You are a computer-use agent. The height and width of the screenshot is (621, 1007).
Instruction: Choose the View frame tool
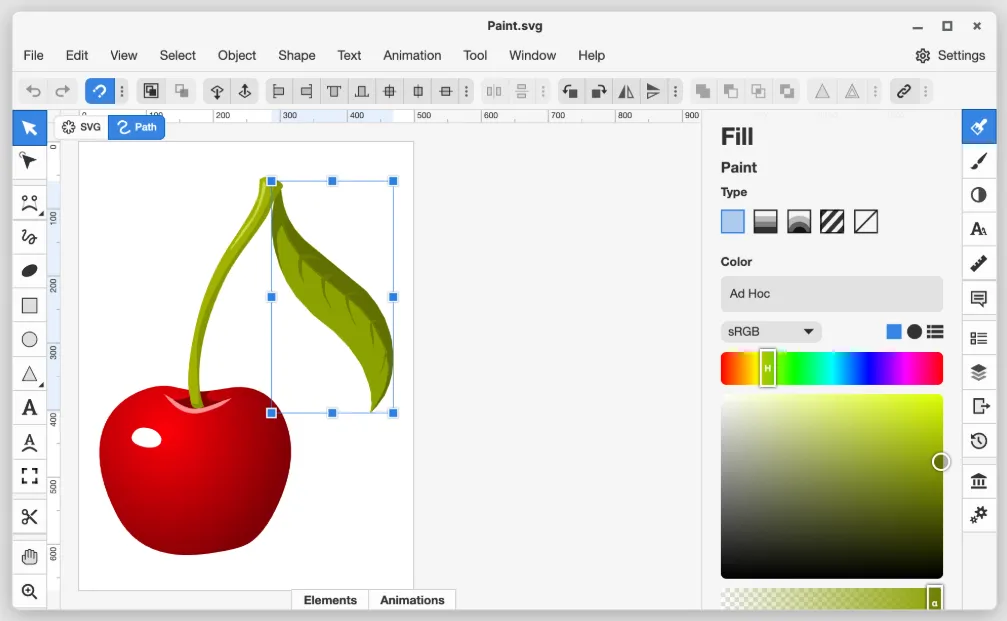pos(30,476)
